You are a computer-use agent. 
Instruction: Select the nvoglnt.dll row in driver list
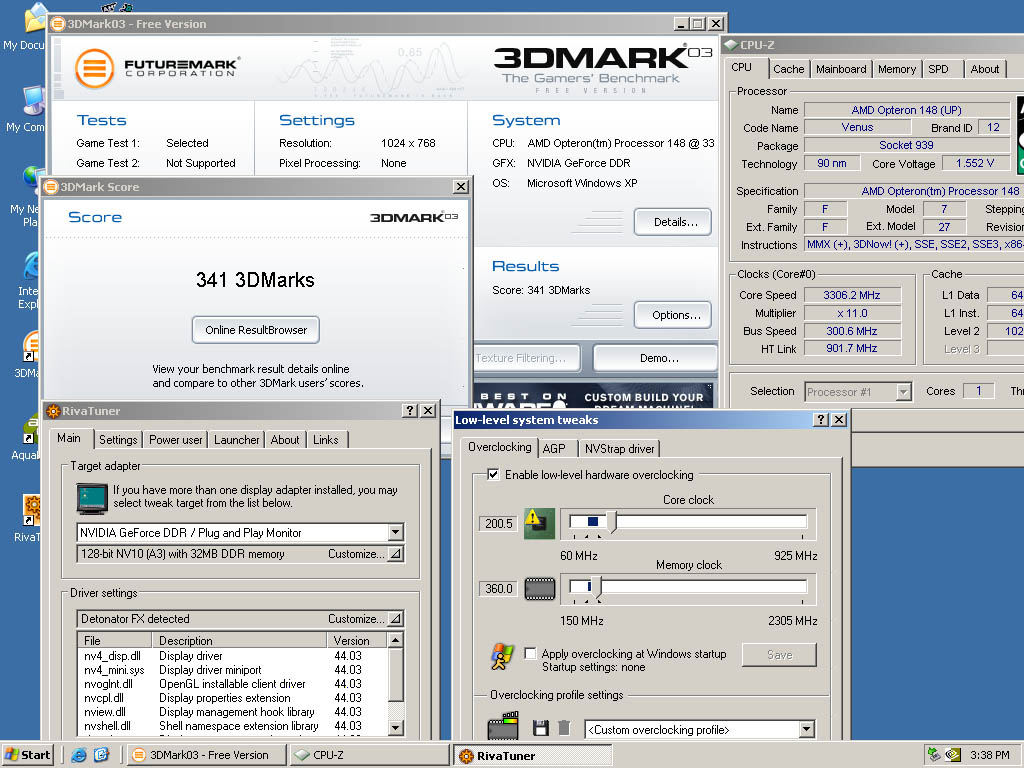(x=232, y=684)
